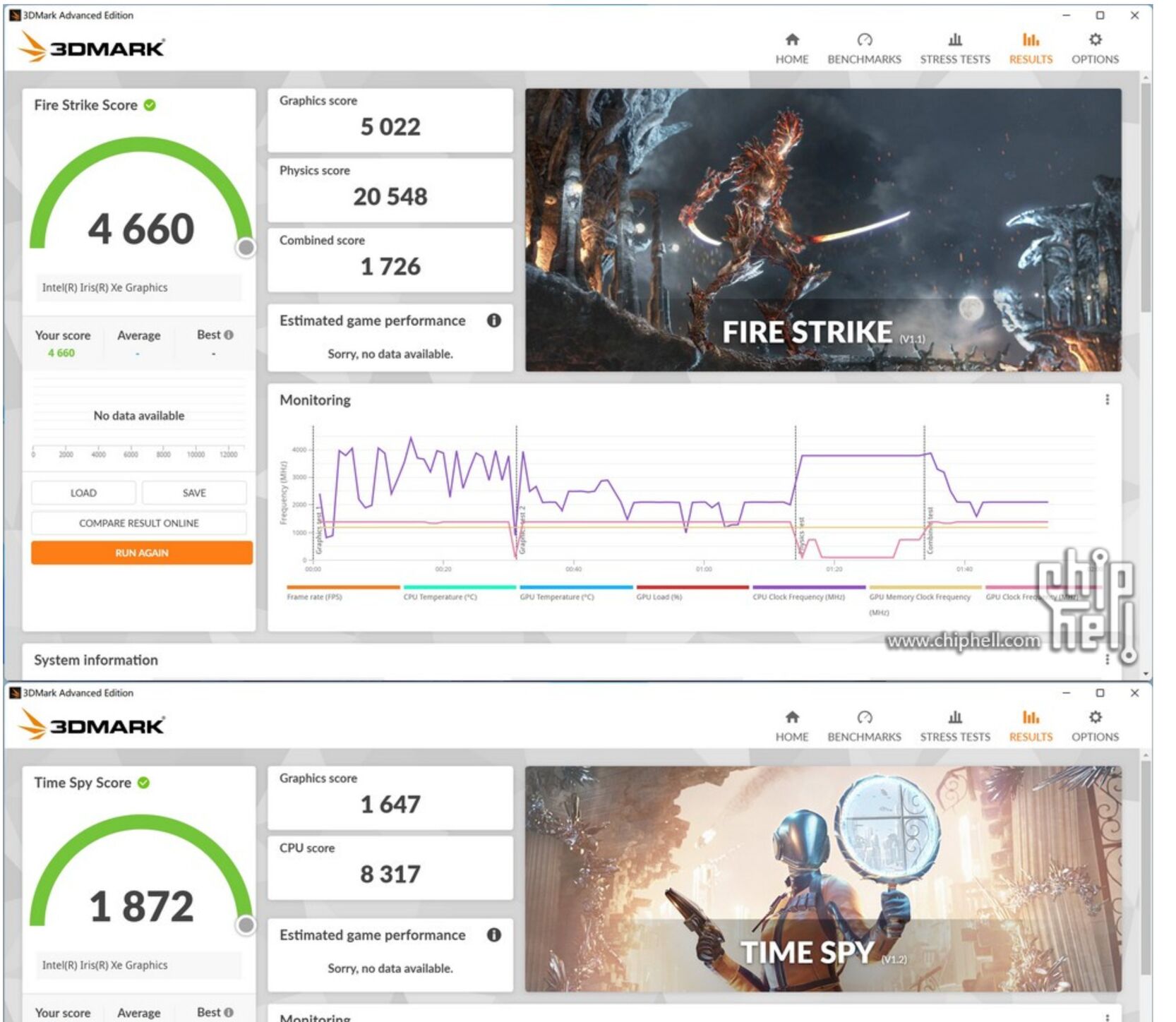Toggle CPU Temperature legend in monitoring chart
Viewport: 1176px width, 1022px height.
point(460,593)
